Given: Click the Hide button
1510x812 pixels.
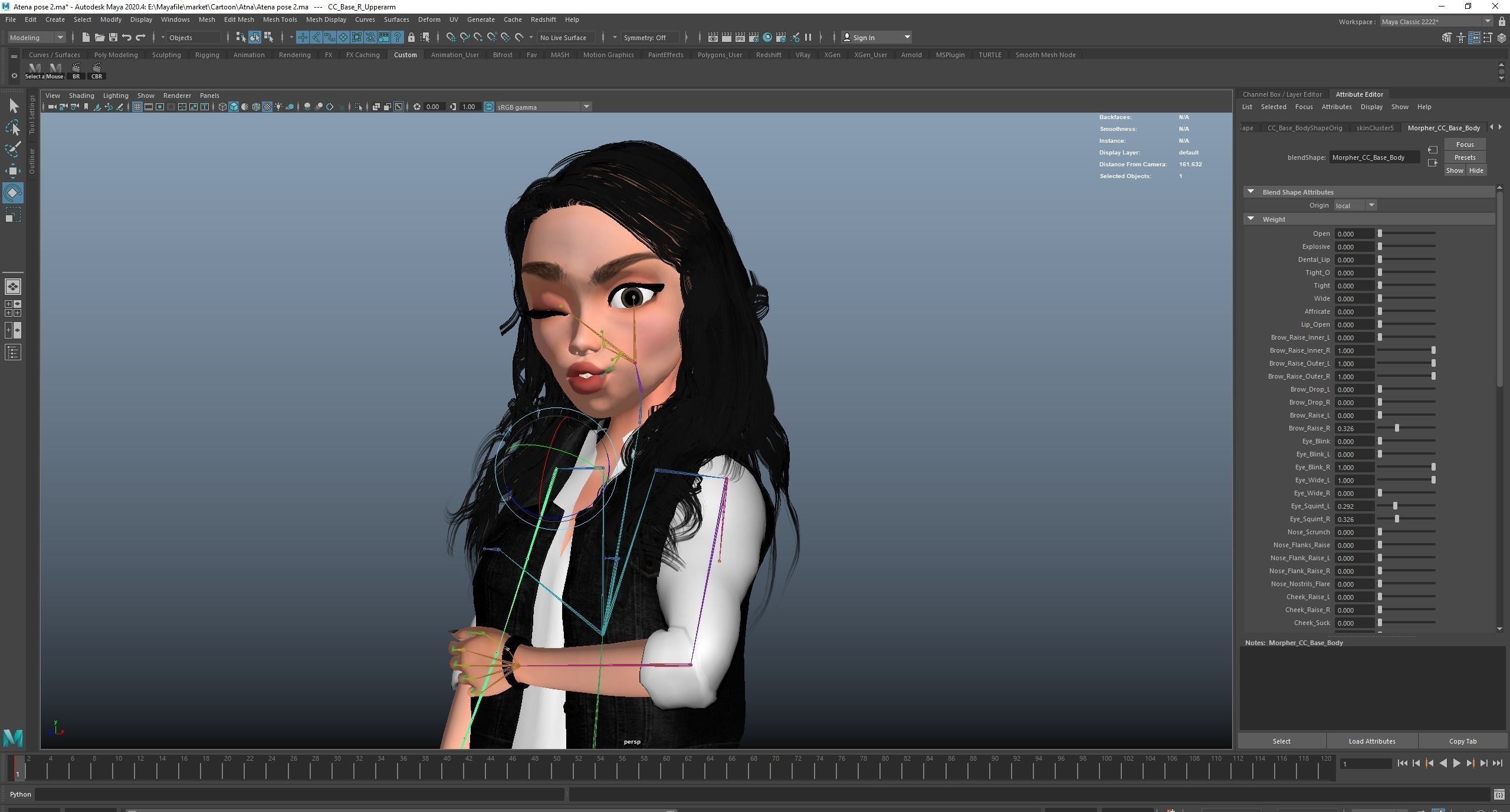Looking at the screenshot, I should pos(1476,170).
